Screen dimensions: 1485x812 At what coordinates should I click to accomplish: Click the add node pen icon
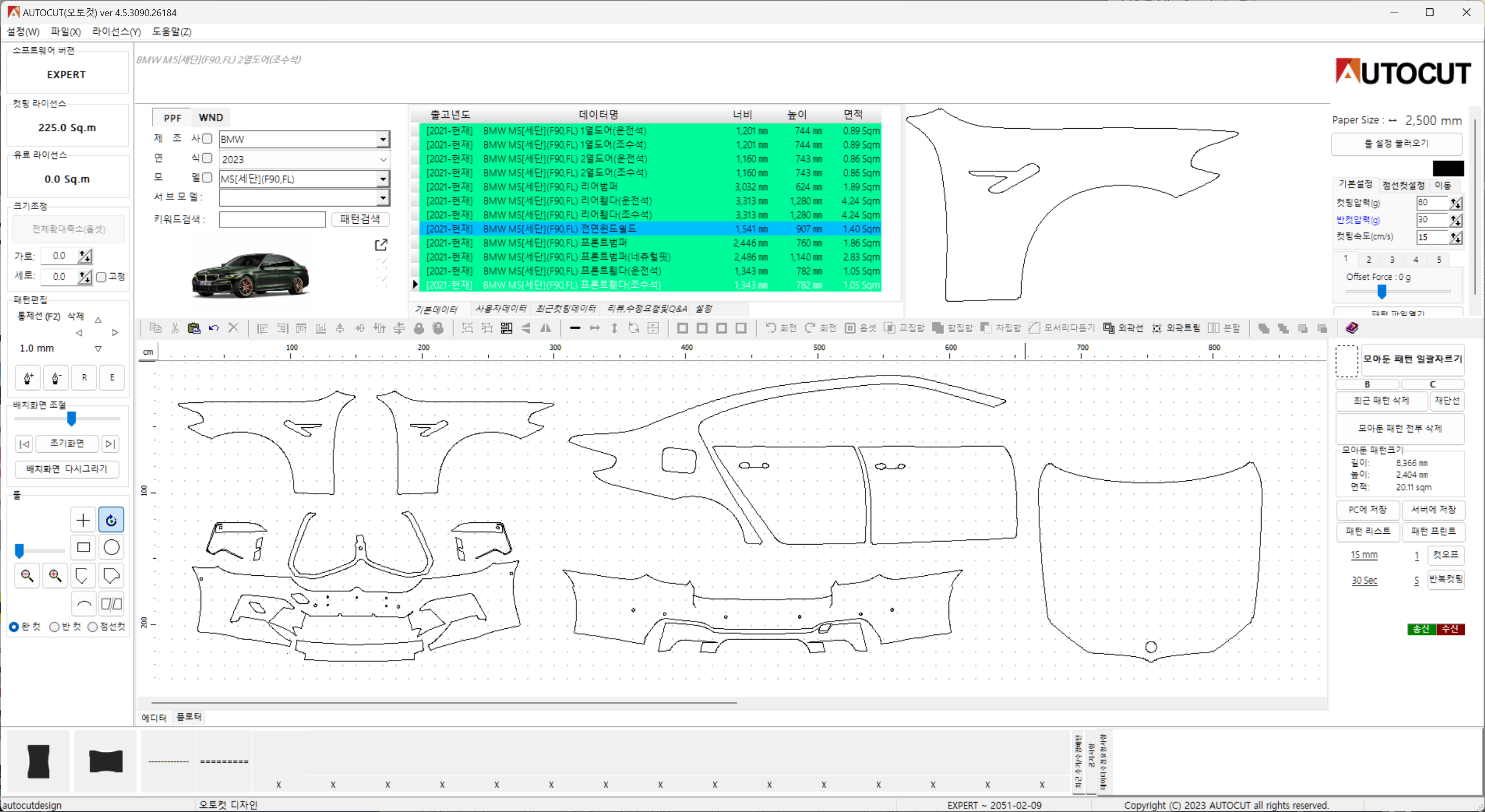pos(28,377)
